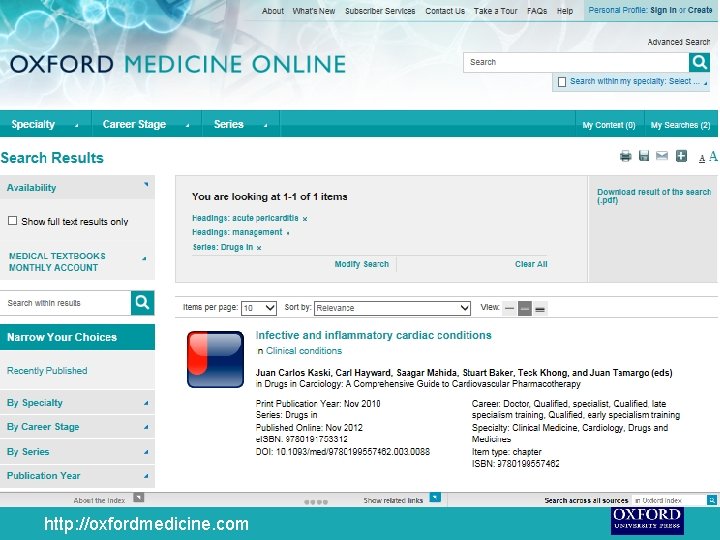Remove the acute pericarditis heading filter
This screenshot has width=720, height=540.
[305, 219]
